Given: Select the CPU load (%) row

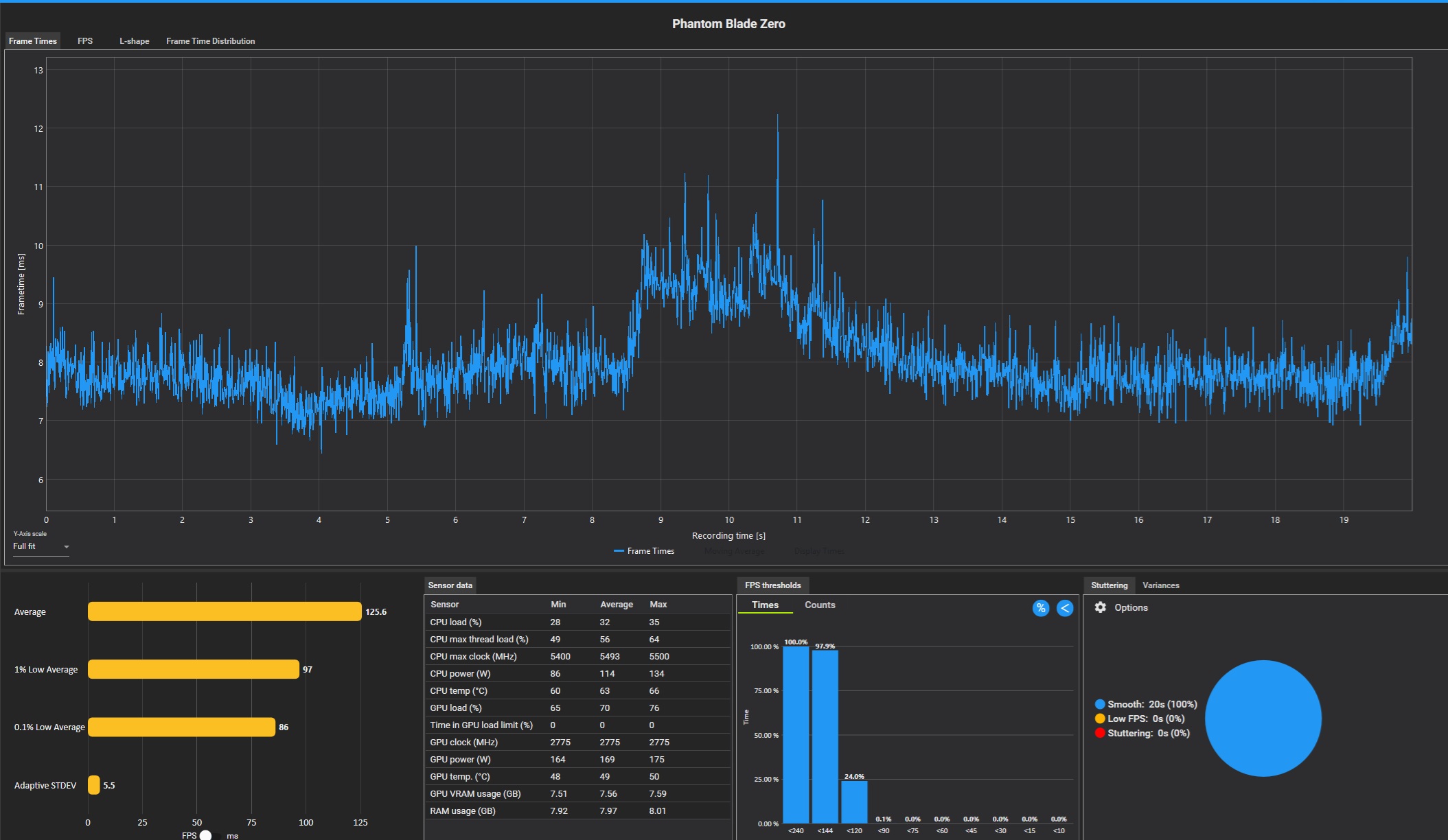Looking at the screenshot, I should pyautogui.click(x=578, y=622).
